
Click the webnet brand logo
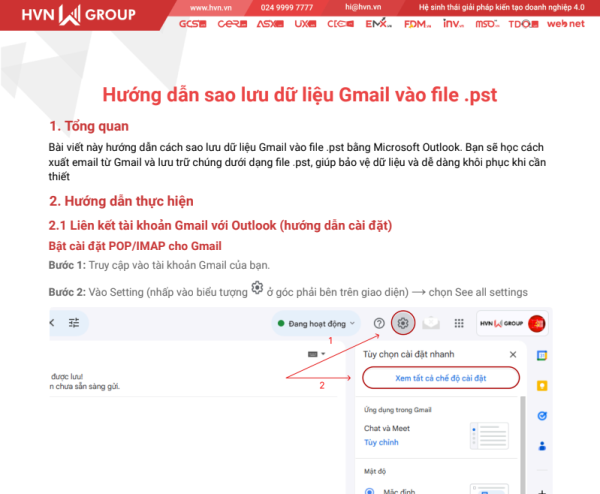click(566, 24)
